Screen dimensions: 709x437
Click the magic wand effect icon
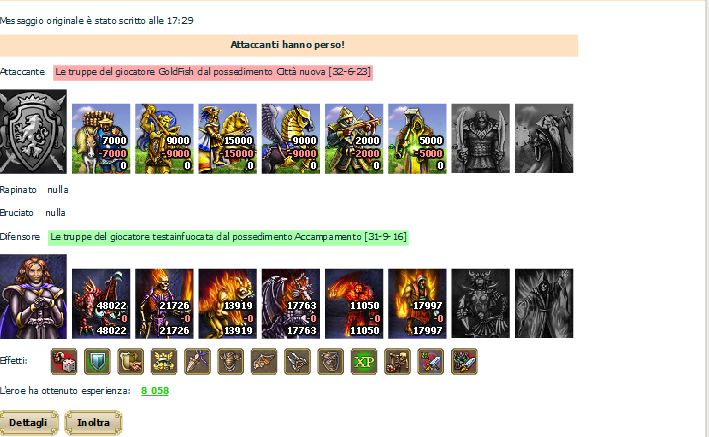pos(198,361)
